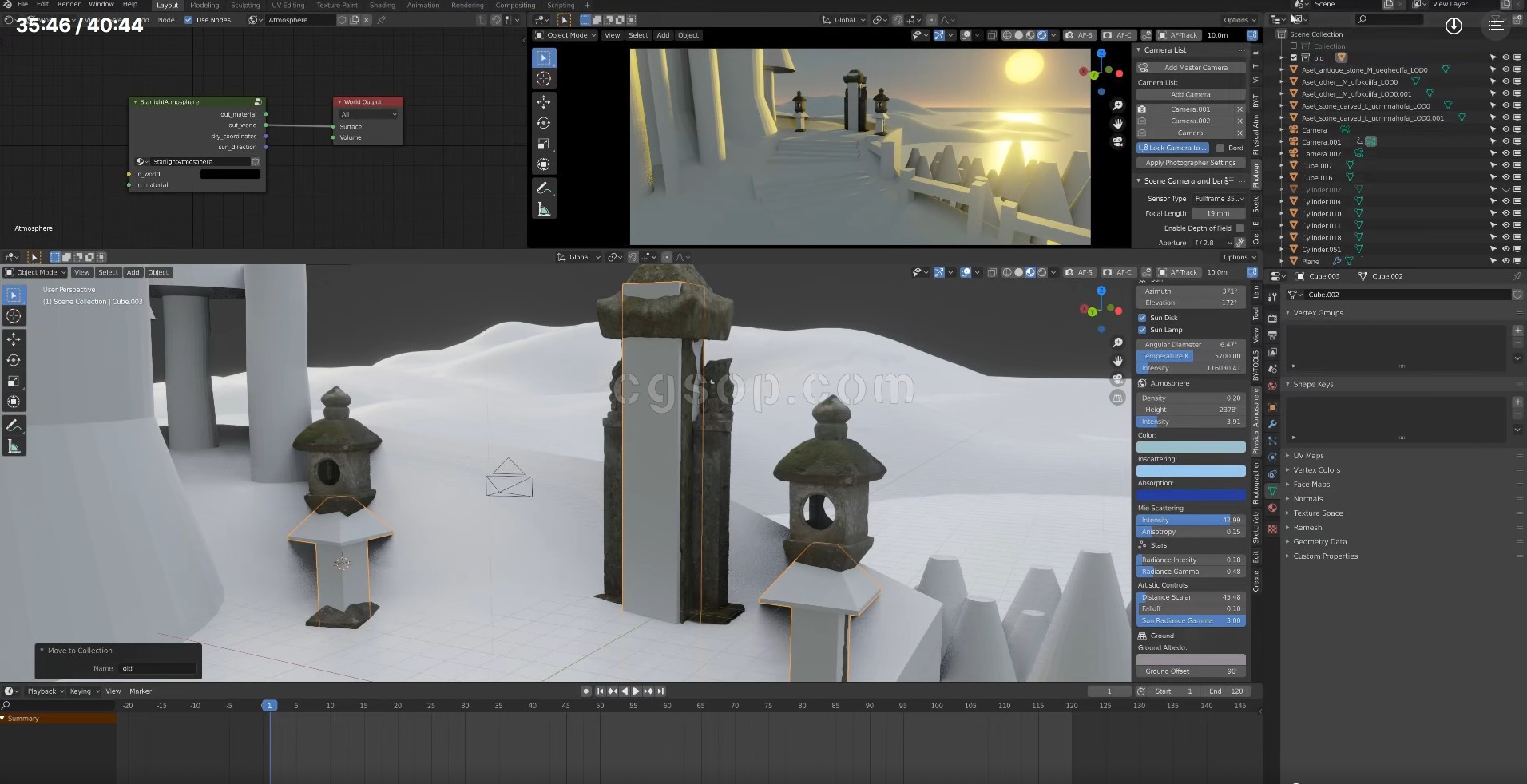Select the Move tool in lower viewport
1527x784 pixels.
pyautogui.click(x=14, y=339)
